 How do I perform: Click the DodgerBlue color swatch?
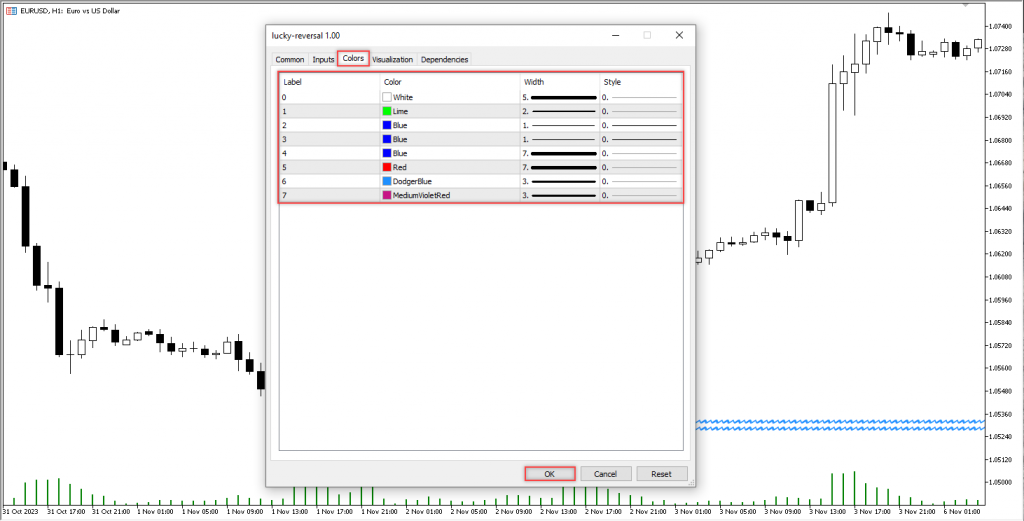387,182
